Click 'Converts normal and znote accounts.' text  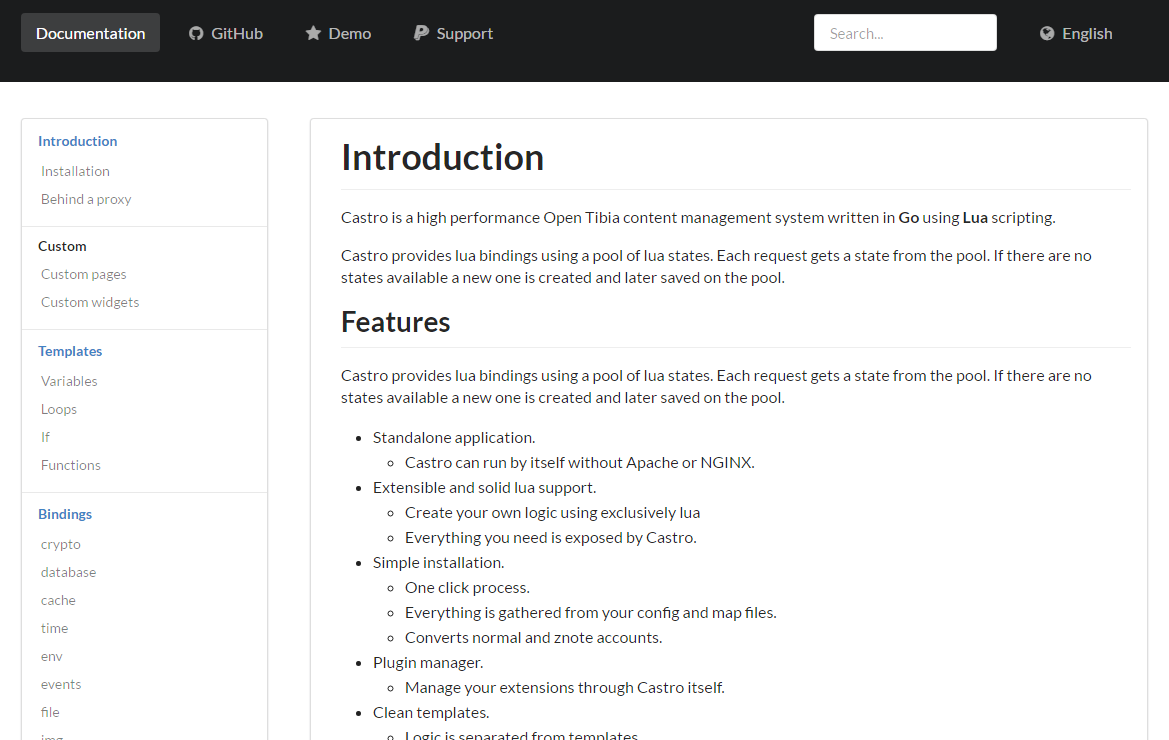pyautogui.click(x=533, y=637)
